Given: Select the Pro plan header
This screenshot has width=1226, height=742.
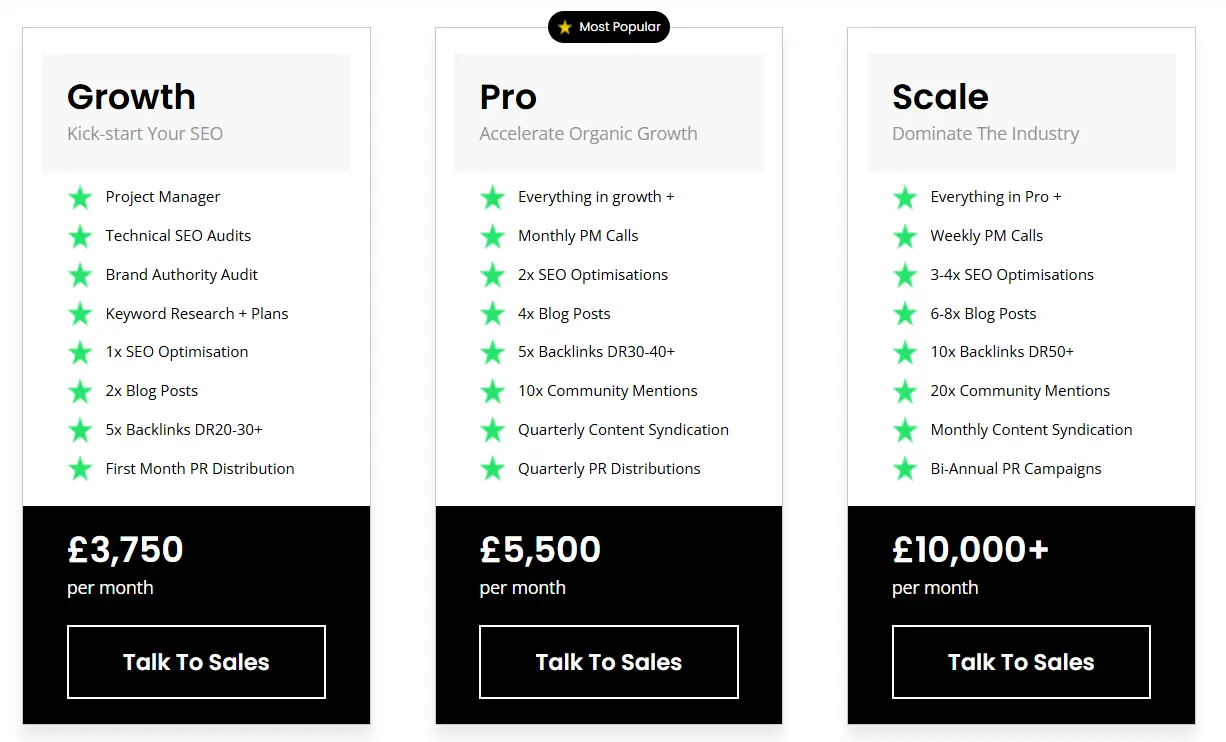Looking at the screenshot, I should tap(508, 96).
